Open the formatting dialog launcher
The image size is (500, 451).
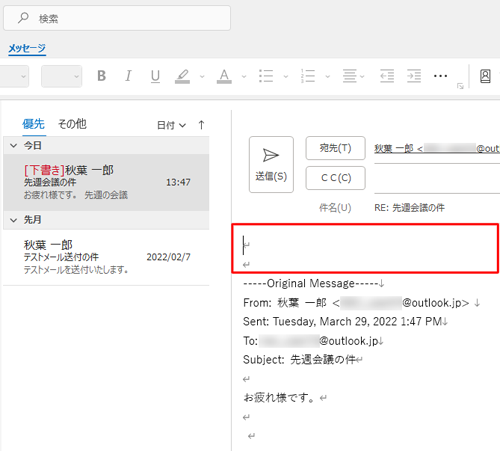click(460, 86)
